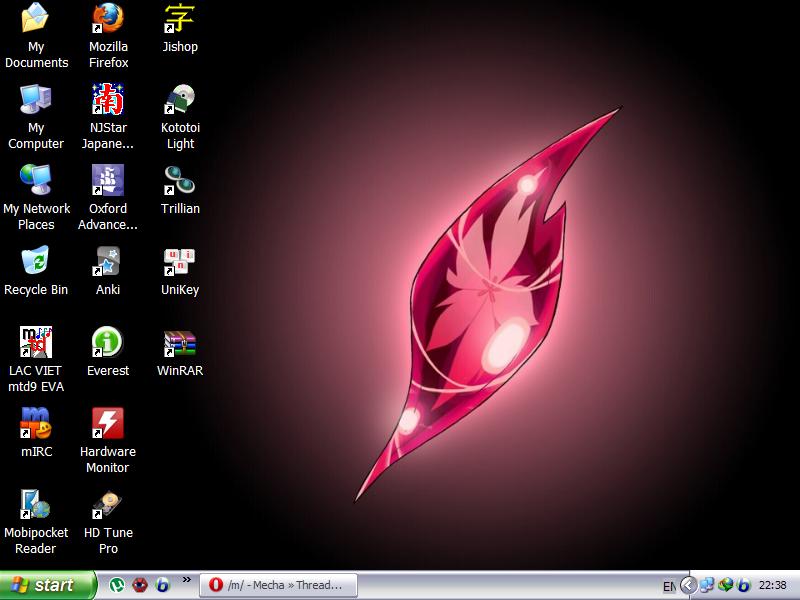
Task: Click the EN language bar indicator
Action: [669, 586]
